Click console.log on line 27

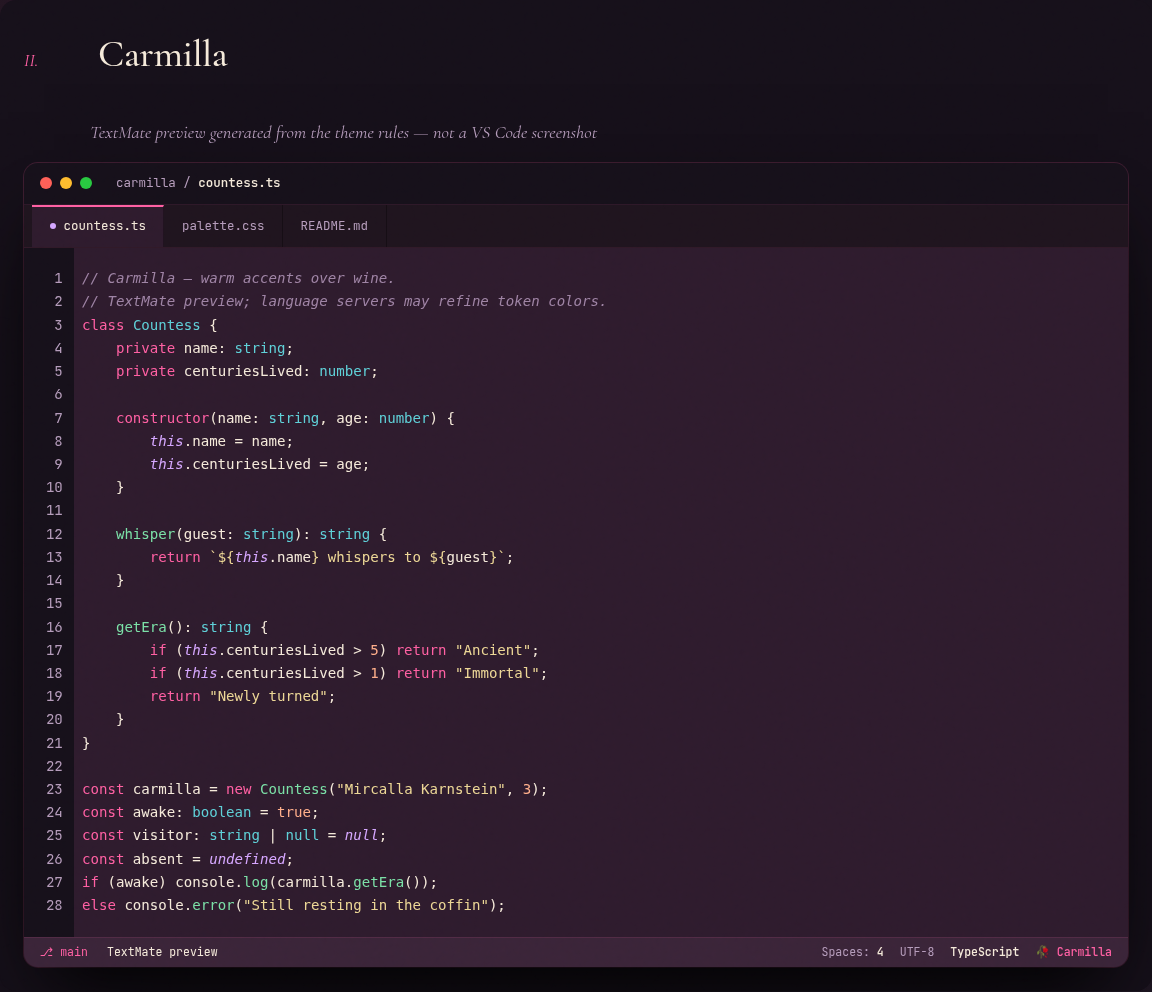[221, 883]
